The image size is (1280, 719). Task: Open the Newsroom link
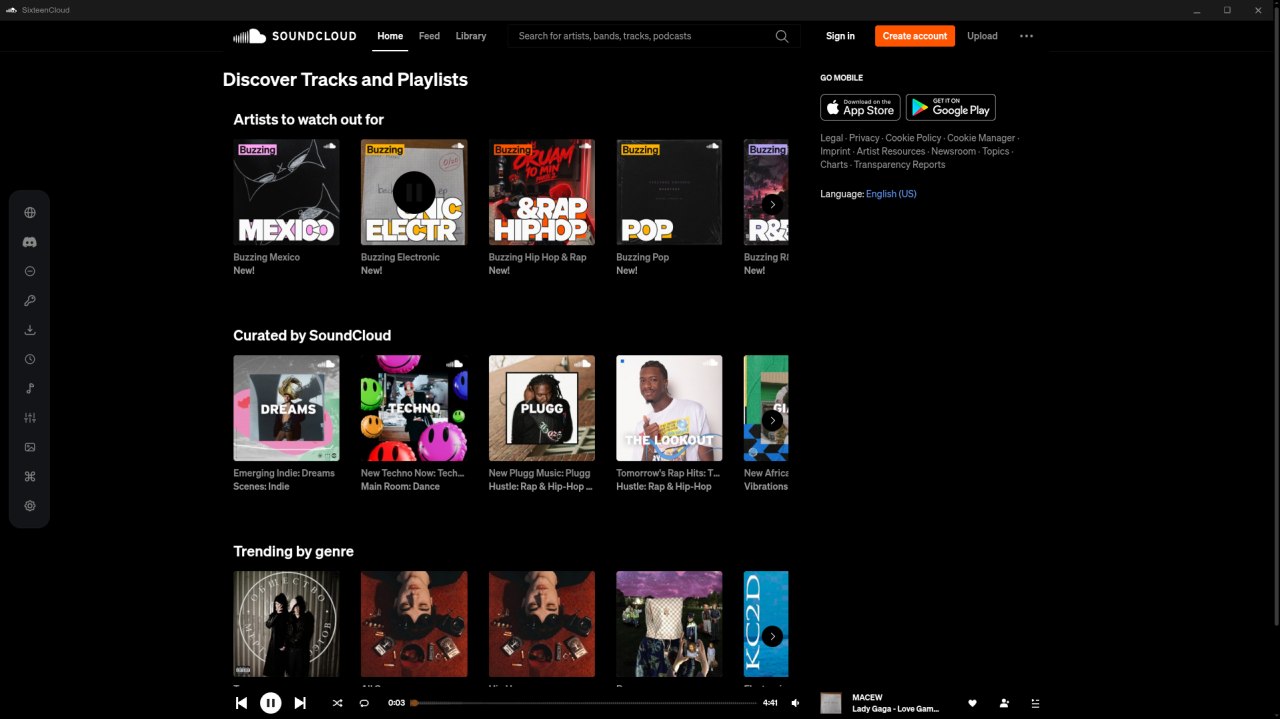[953, 151]
